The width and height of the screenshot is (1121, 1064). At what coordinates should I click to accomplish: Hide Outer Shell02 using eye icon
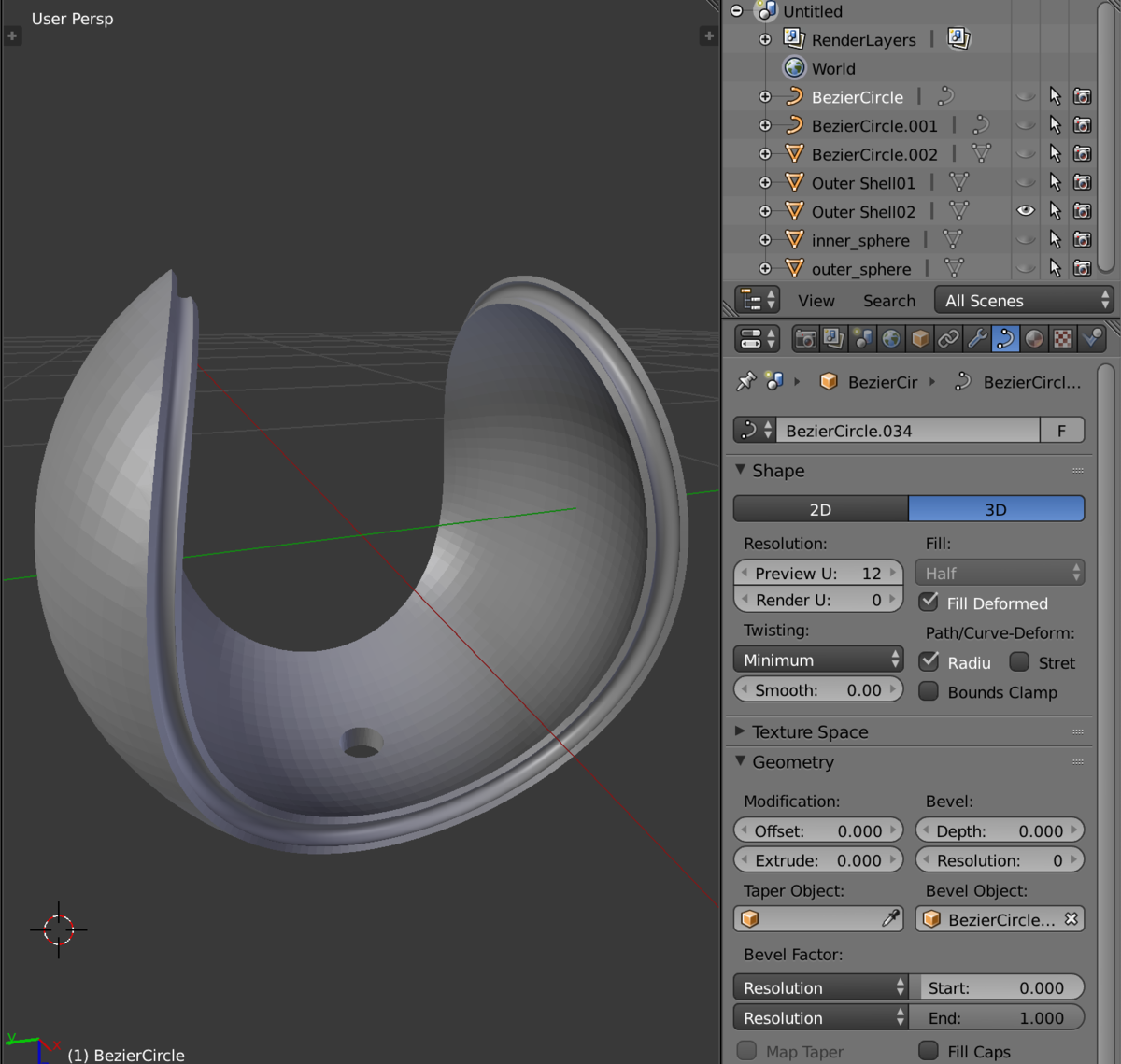click(1026, 211)
